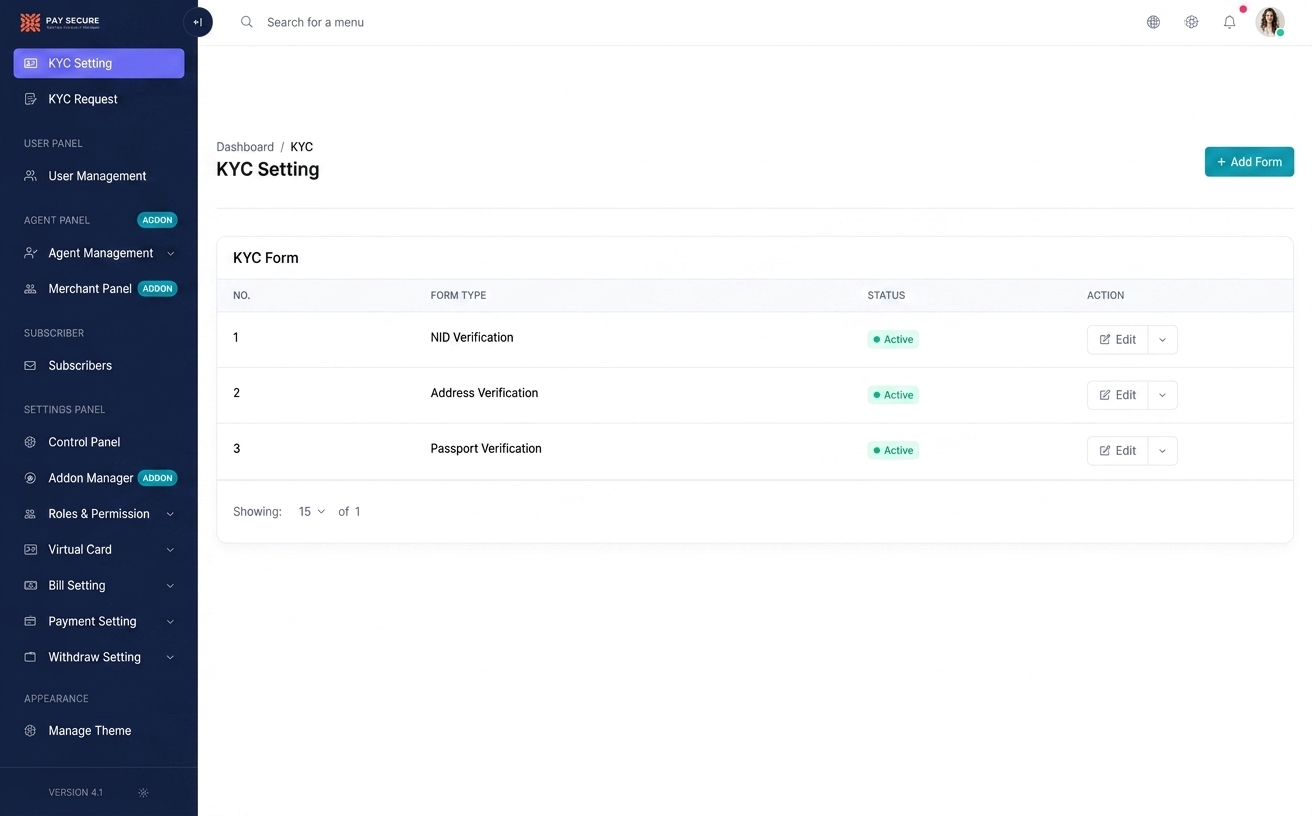Click the Address Verification form type text
1312x816 pixels.
(484, 393)
